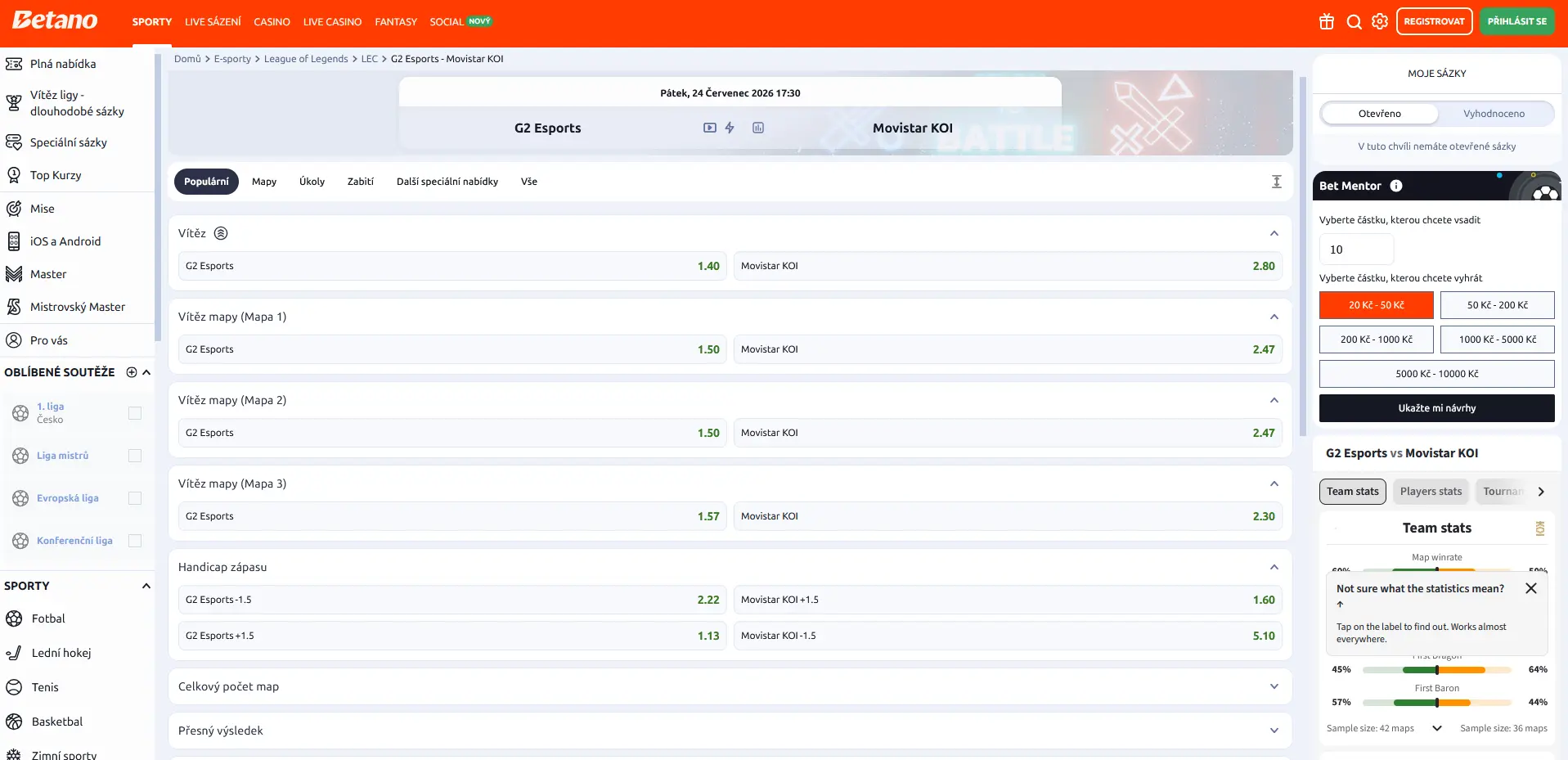Expand the Celkový počet map market

pos(1274,686)
